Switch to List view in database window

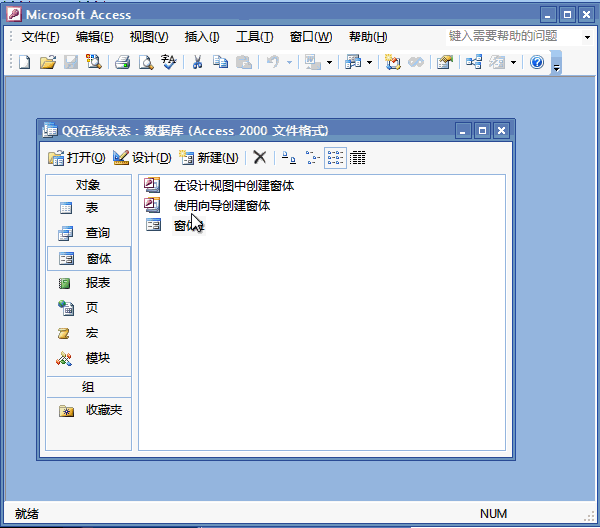[x=335, y=158]
